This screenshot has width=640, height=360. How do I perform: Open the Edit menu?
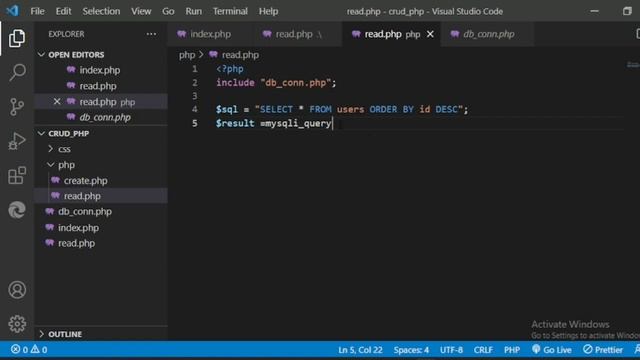(x=63, y=11)
